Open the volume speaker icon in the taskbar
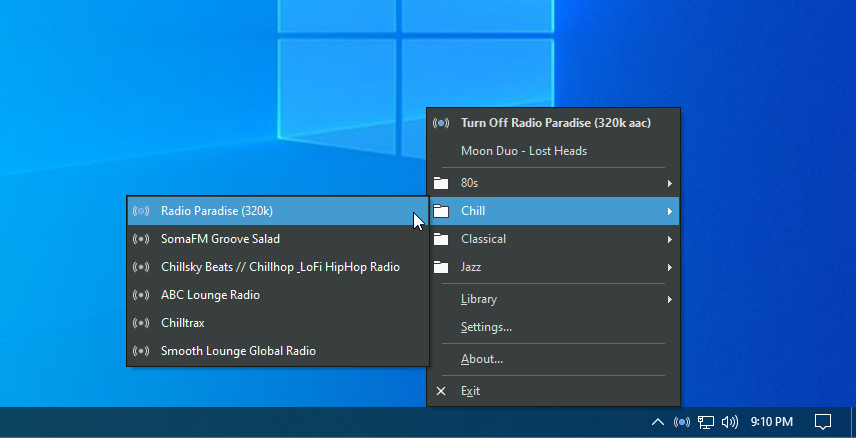The width and height of the screenshot is (856, 438). pos(730,422)
